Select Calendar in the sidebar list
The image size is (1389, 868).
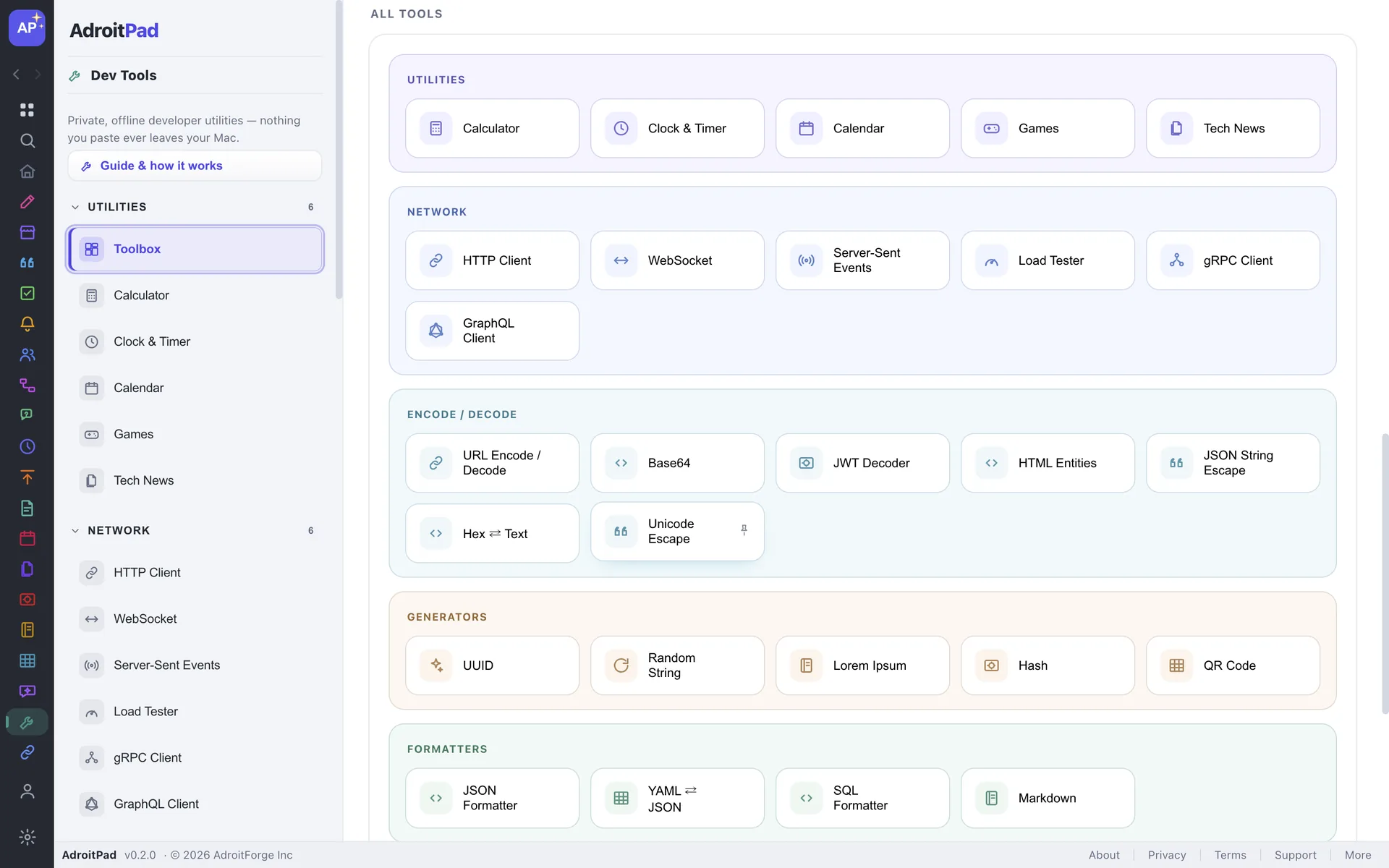(x=195, y=388)
